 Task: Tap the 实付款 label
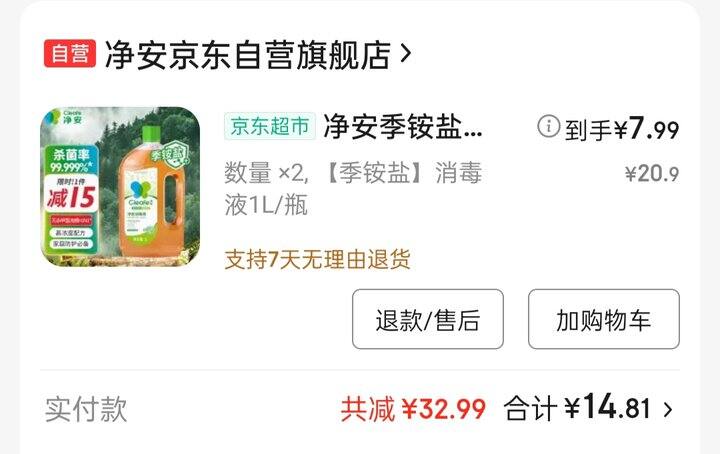click(86, 409)
